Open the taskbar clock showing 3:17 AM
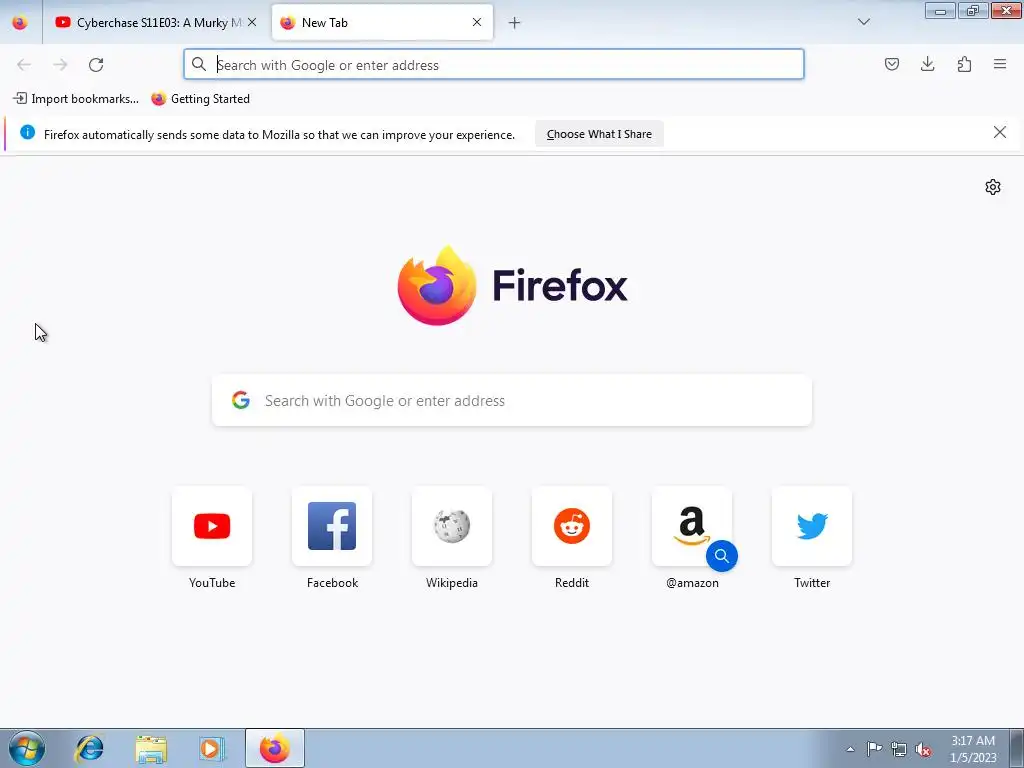This screenshot has width=1024, height=768. pyautogui.click(x=973, y=749)
